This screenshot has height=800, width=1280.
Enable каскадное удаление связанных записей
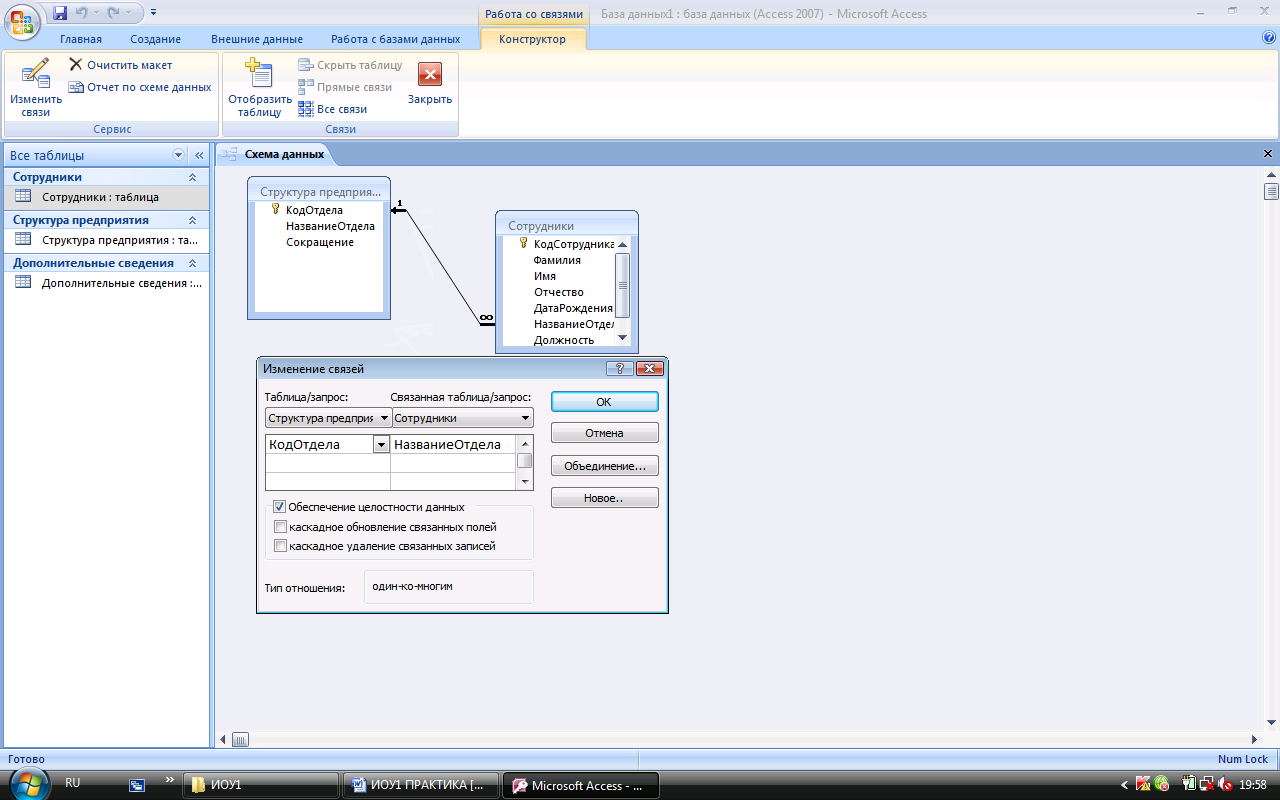point(280,546)
